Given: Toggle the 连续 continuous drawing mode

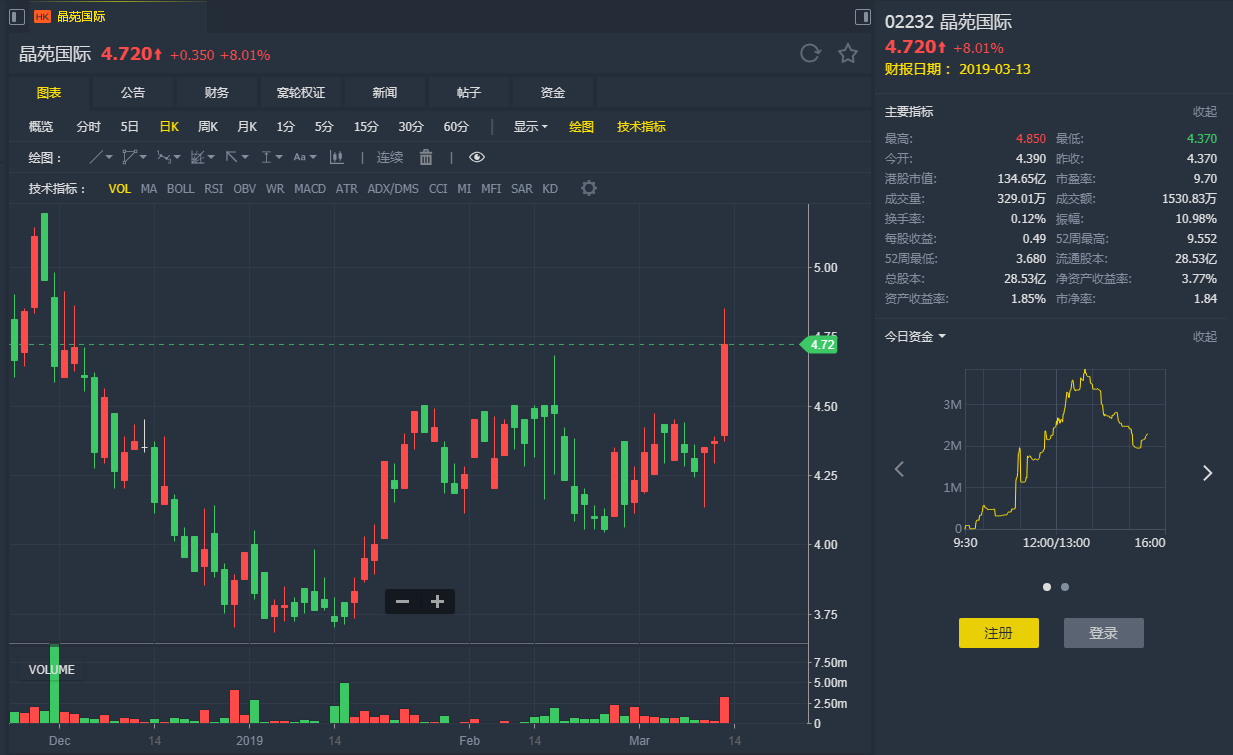Looking at the screenshot, I should [x=390, y=157].
